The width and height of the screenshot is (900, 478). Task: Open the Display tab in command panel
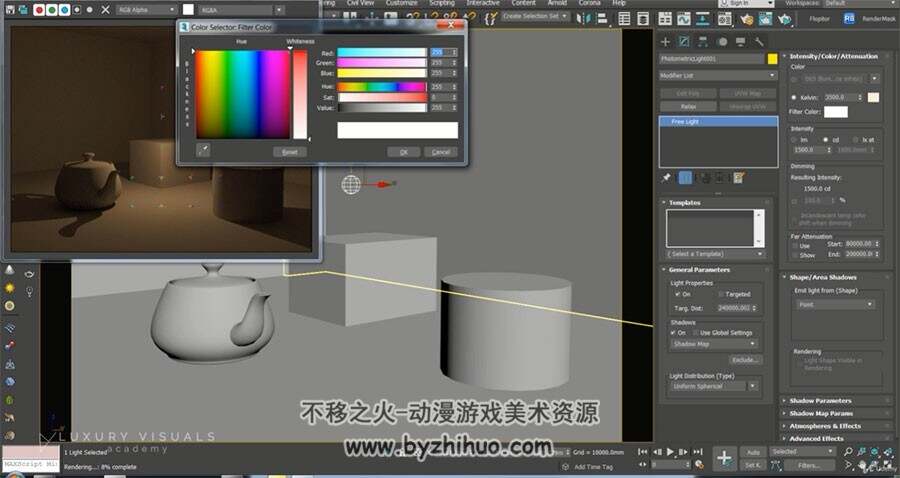(x=740, y=41)
